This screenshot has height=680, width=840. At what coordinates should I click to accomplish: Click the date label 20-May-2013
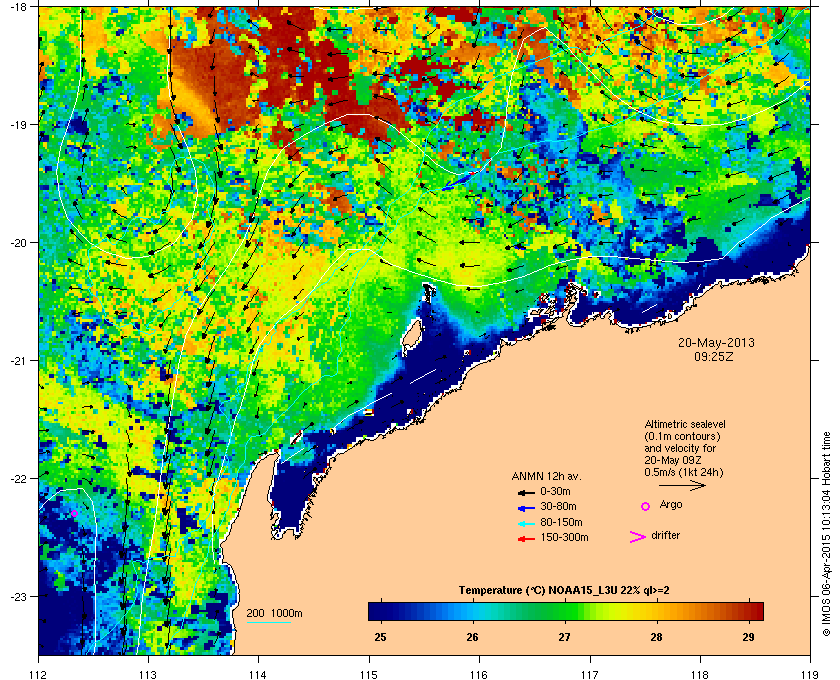(x=716, y=343)
